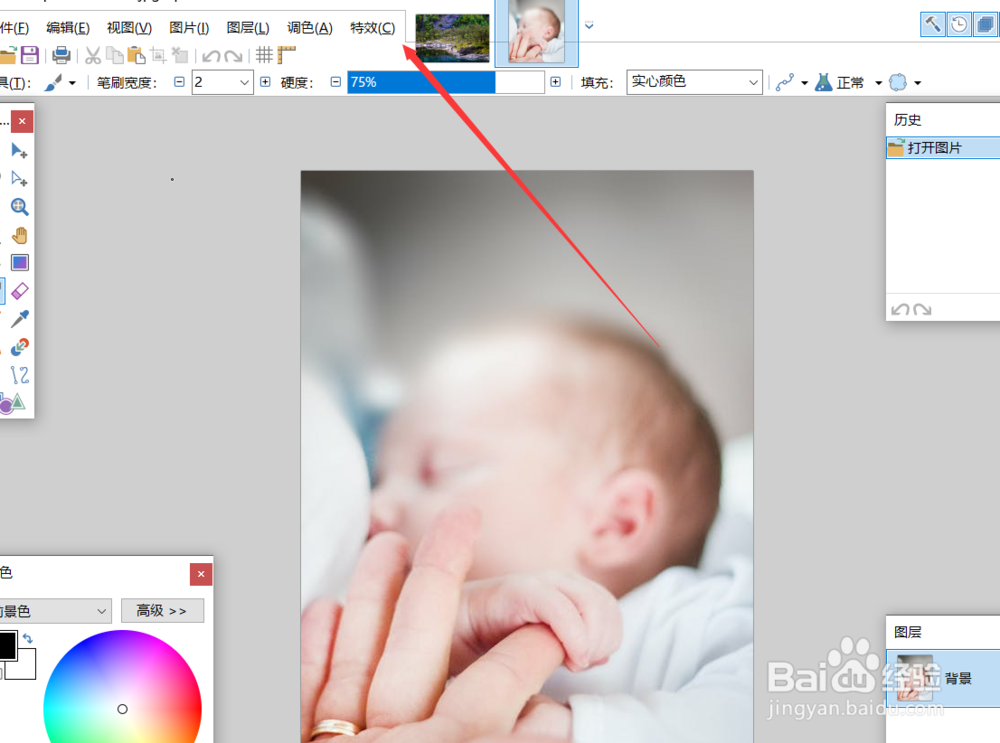Increase hardness with plus button

pyautogui.click(x=555, y=82)
